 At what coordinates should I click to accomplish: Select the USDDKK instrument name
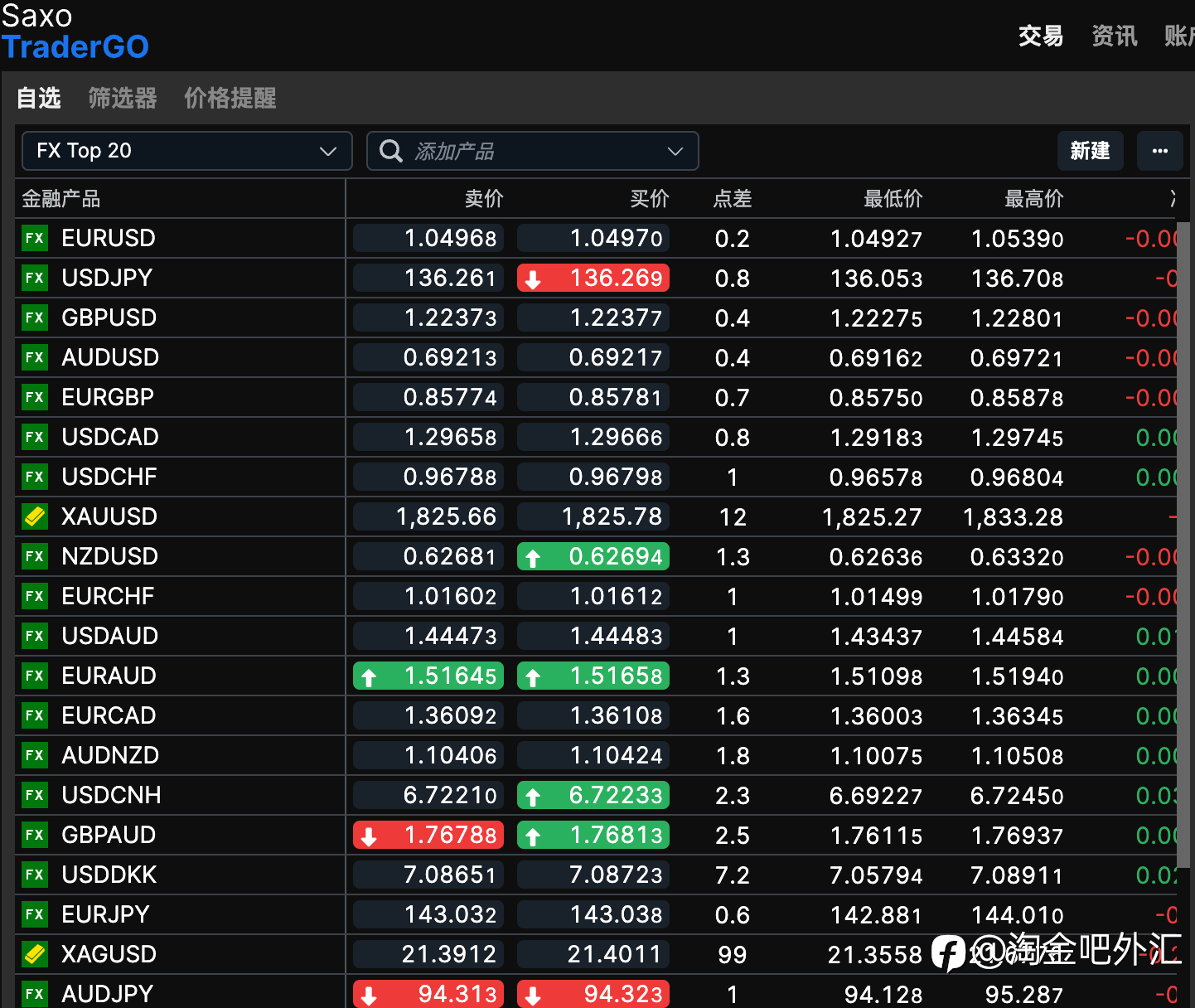[109, 875]
